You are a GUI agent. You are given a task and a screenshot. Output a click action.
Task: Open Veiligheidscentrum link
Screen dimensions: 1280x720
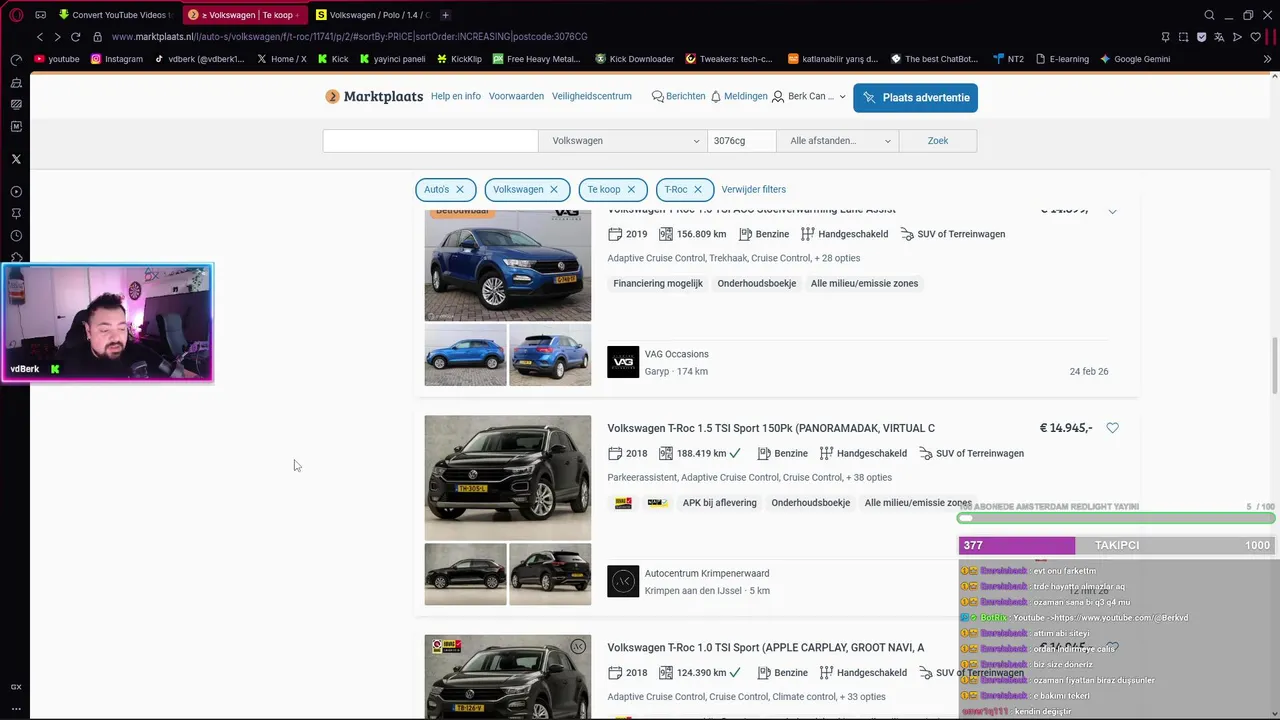coord(592,97)
